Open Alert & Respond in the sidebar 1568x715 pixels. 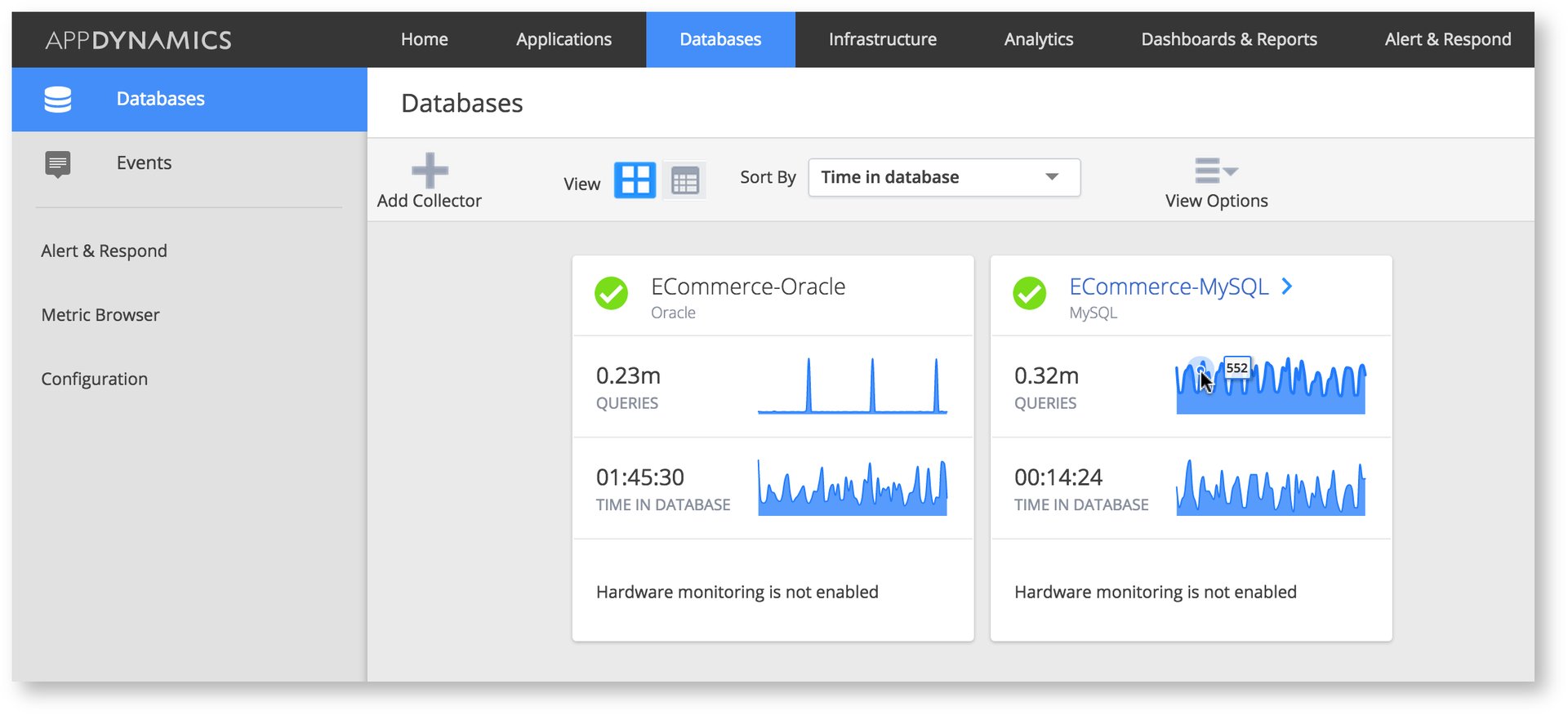(104, 251)
